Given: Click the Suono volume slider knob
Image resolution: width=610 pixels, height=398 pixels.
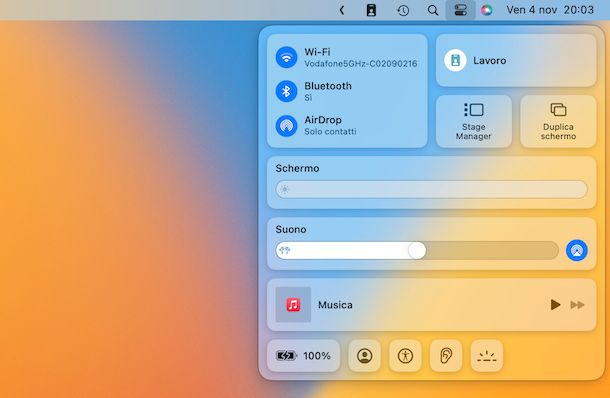Looking at the screenshot, I should tap(417, 250).
